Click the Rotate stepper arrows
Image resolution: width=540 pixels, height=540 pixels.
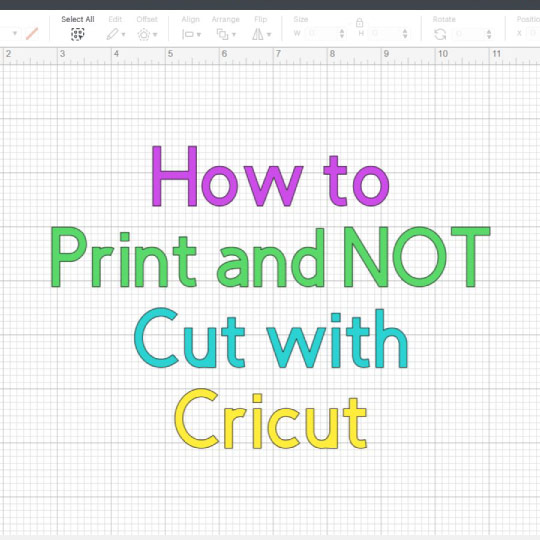[489, 34]
